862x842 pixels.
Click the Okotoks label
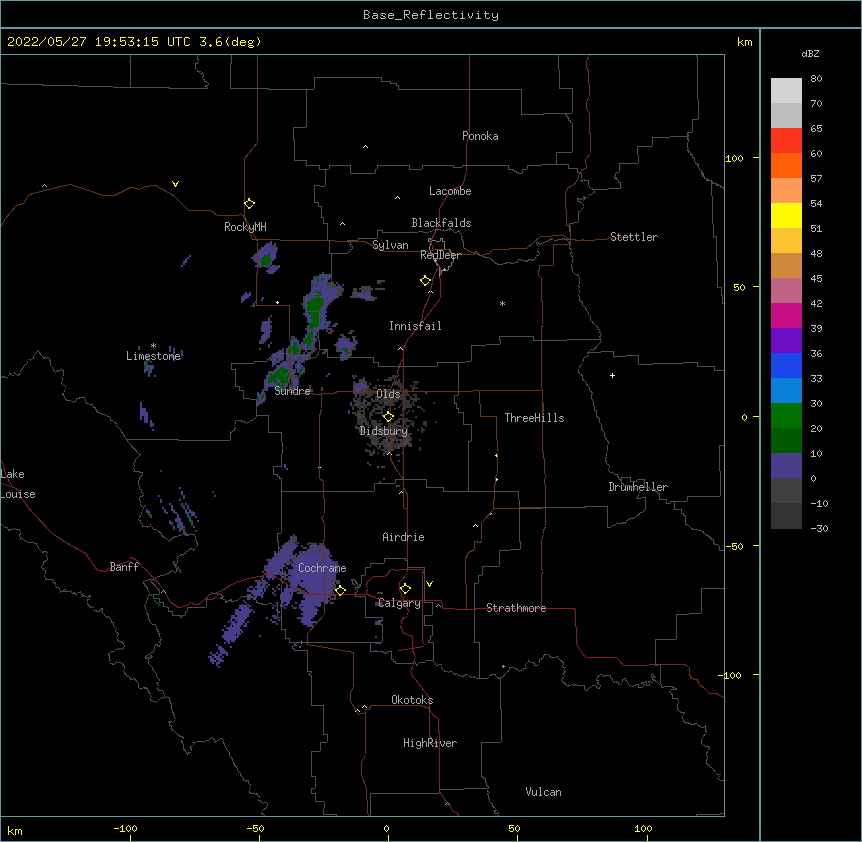412,700
